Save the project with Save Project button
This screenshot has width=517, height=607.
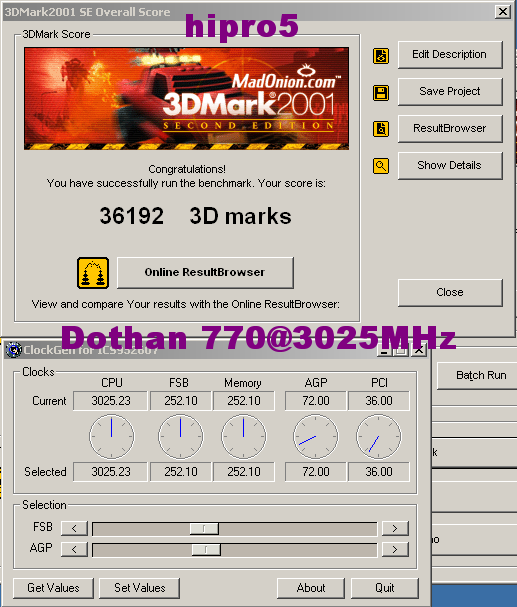450,92
